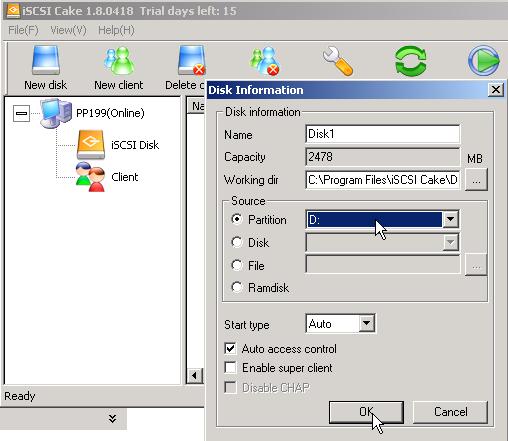Click the OK button
The width and height of the screenshot is (508, 441).
[366, 412]
